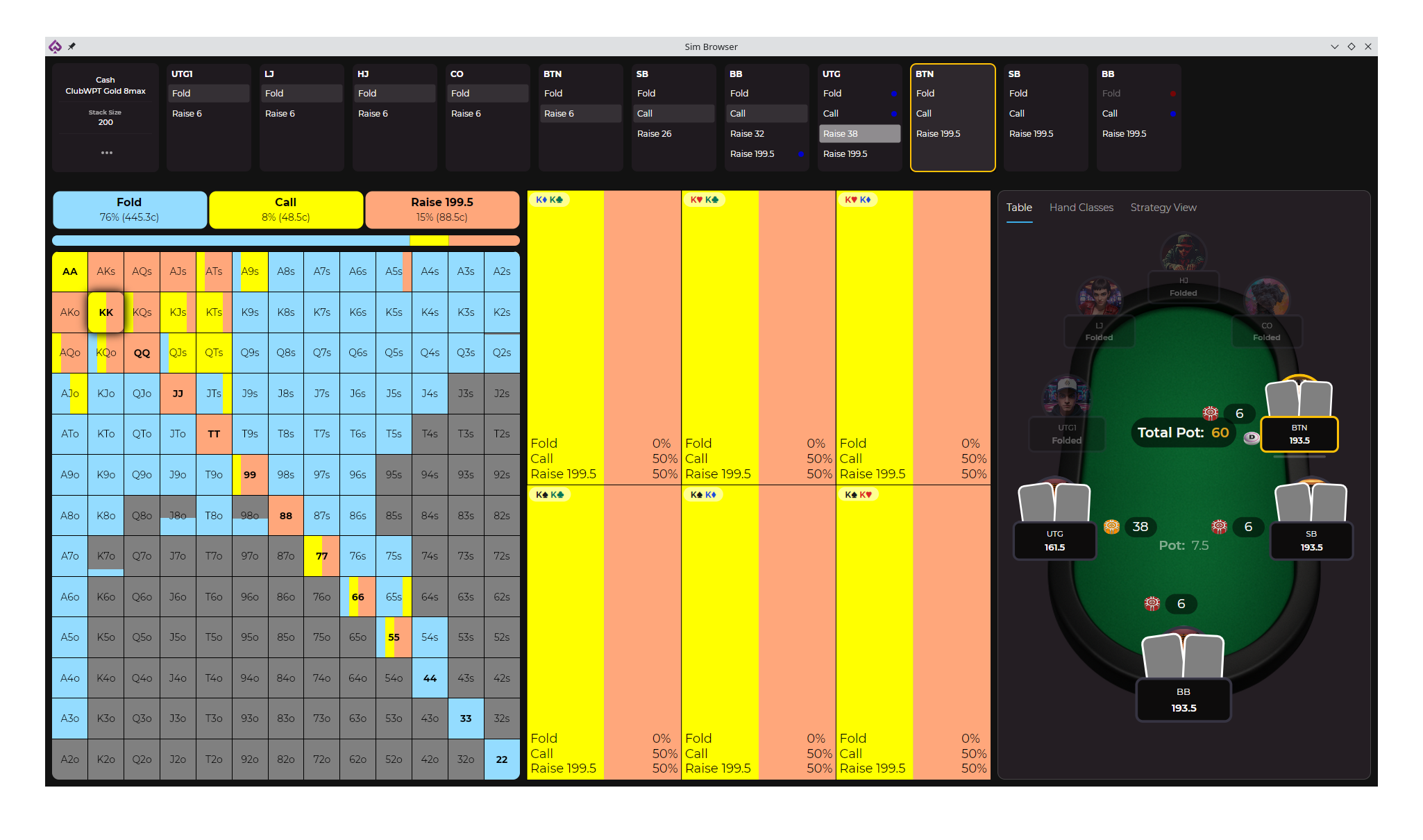Select BB Raise 199.5 with blue dot

click(767, 153)
